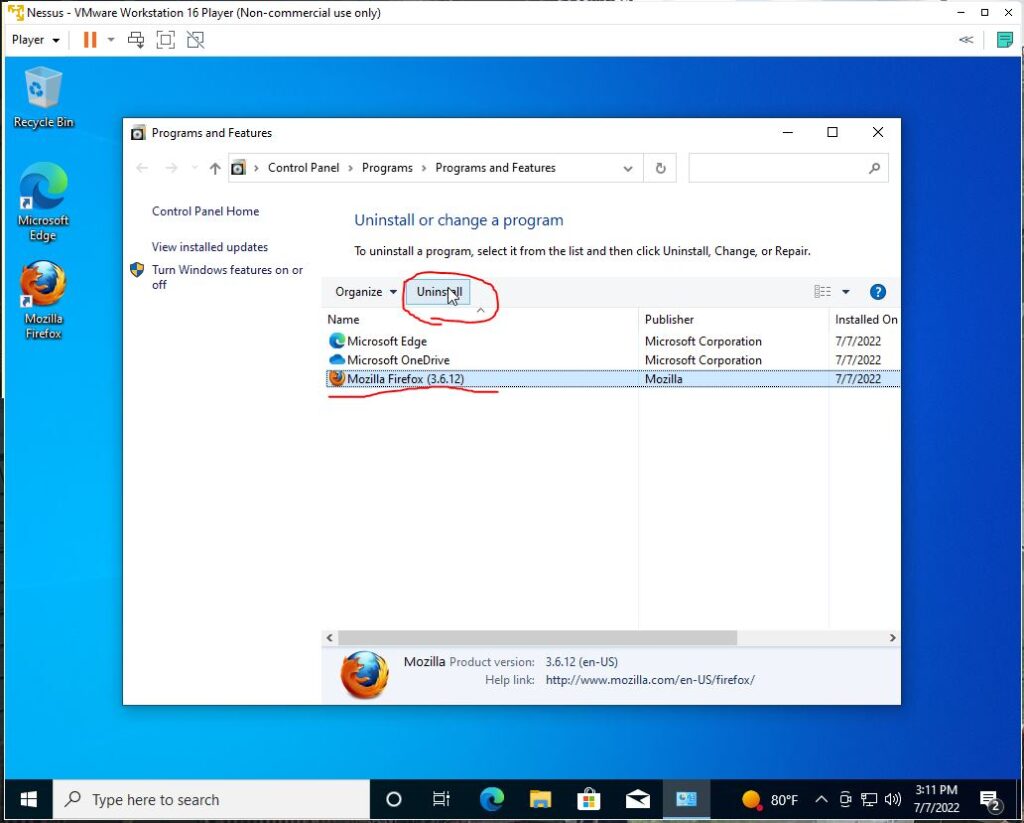Click the large Firefox icon in details pane
The width and height of the screenshot is (1024, 823).
point(364,675)
